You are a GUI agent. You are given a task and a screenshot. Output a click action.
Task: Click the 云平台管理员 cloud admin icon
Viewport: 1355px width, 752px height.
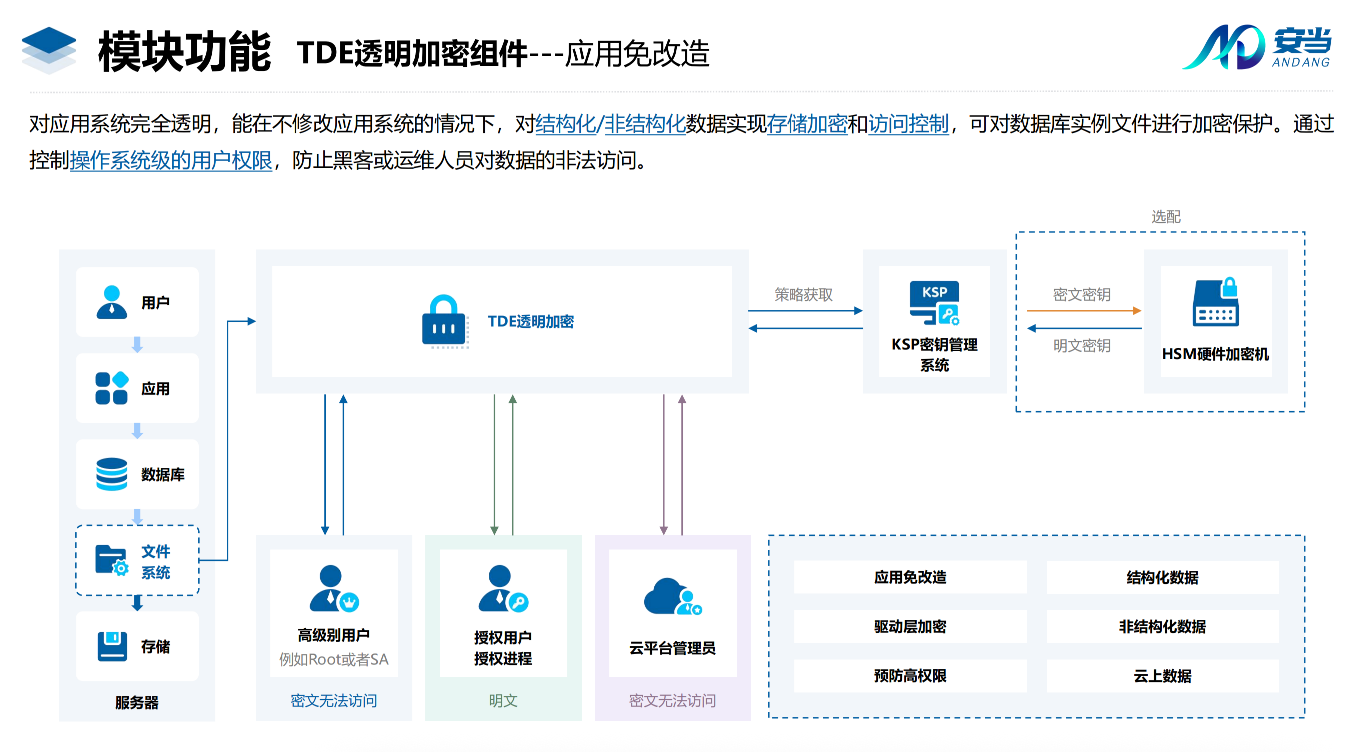point(672,597)
